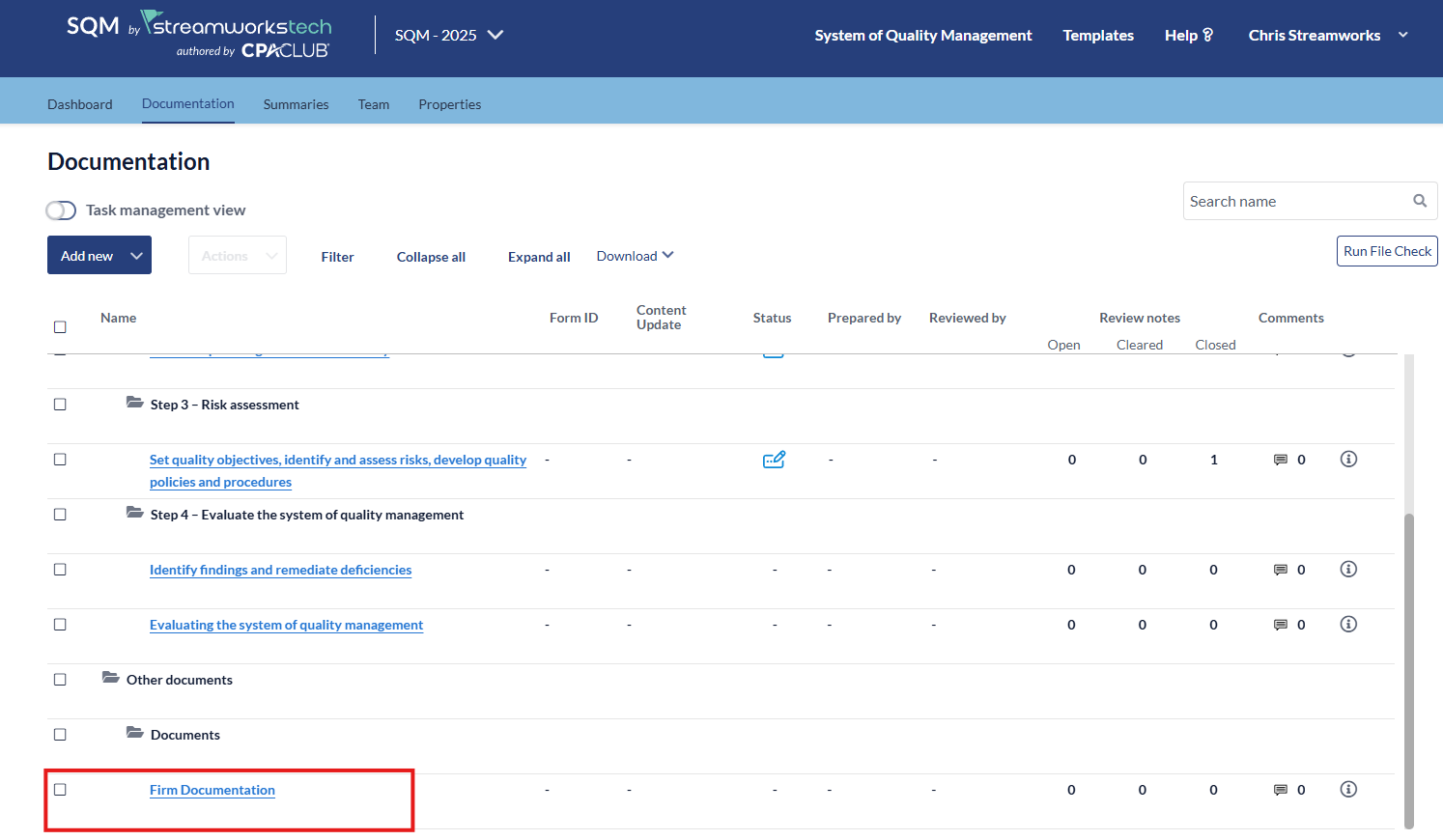The width and height of the screenshot is (1443, 840).
Task: Check the Firm Documentation checkbox
Action: point(60,790)
